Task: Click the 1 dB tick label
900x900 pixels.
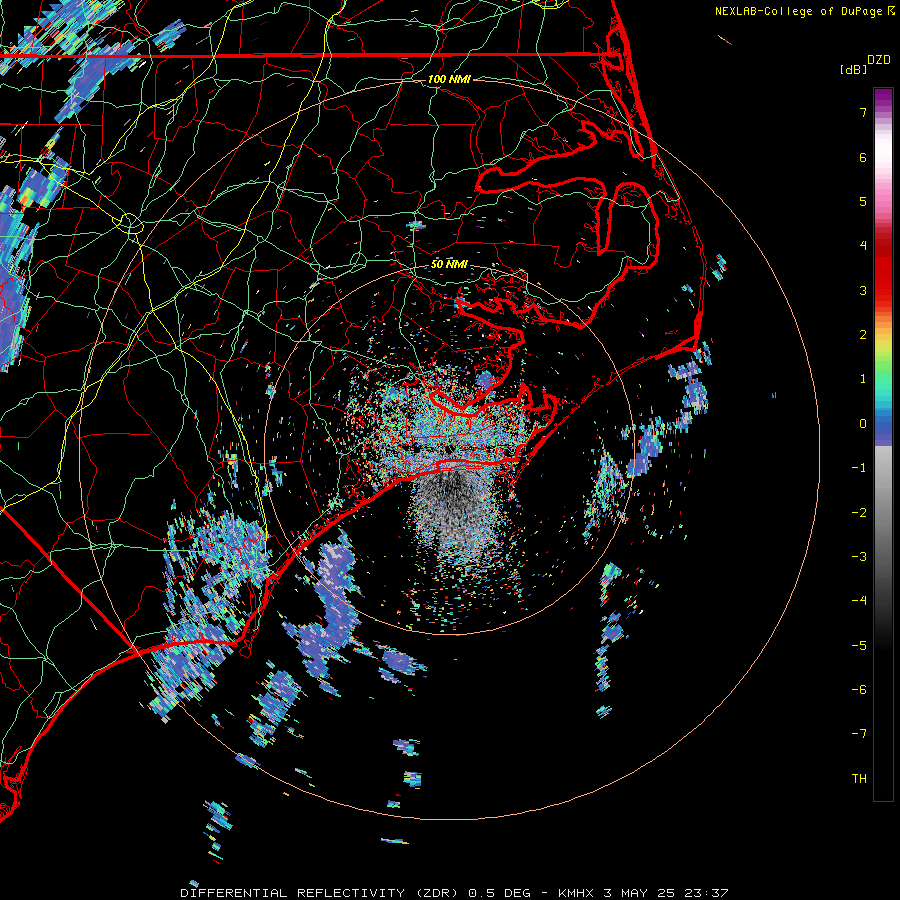Action: (x=863, y=379)
